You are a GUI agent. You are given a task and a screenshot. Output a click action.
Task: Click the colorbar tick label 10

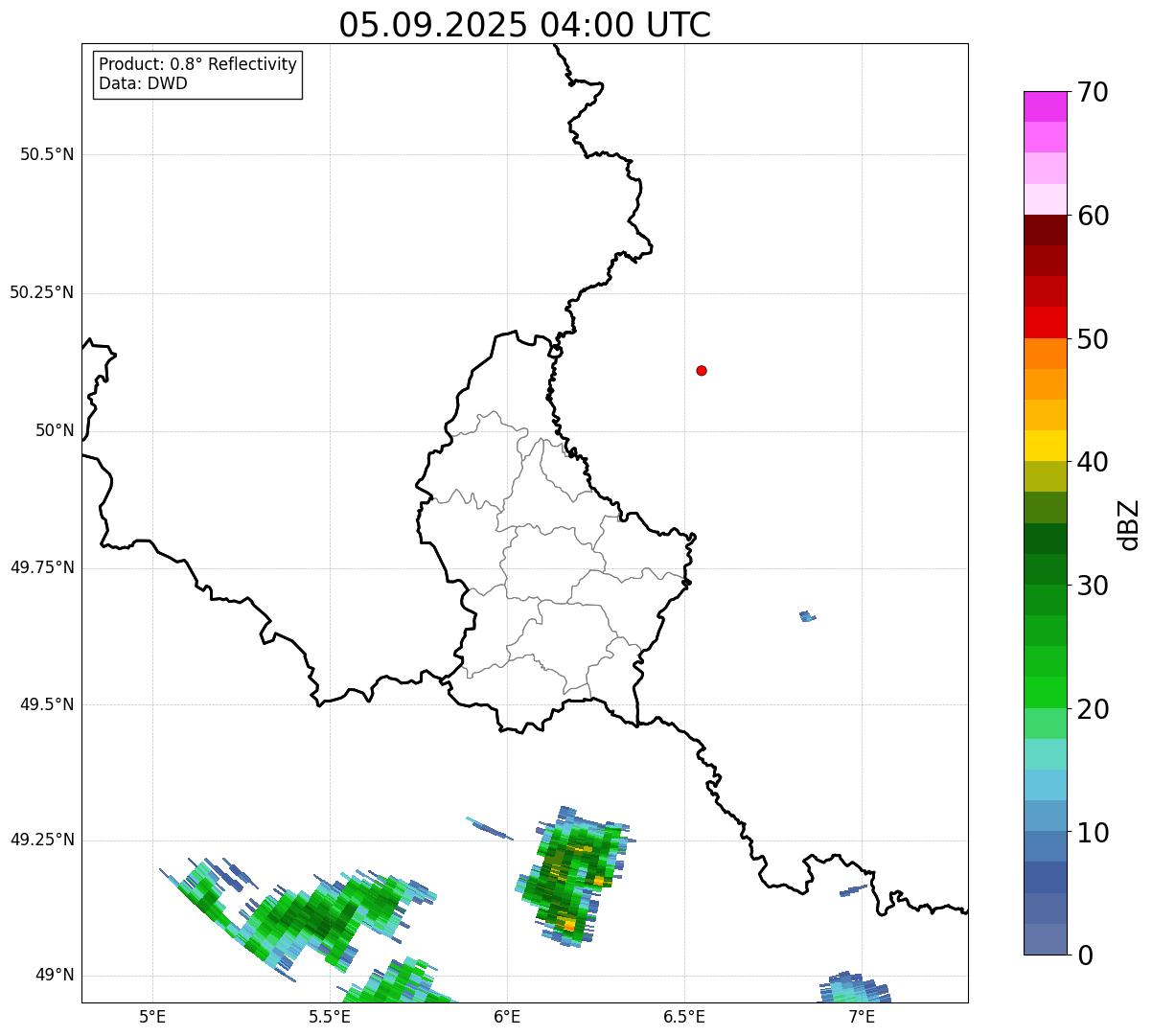coord(1094,832)
